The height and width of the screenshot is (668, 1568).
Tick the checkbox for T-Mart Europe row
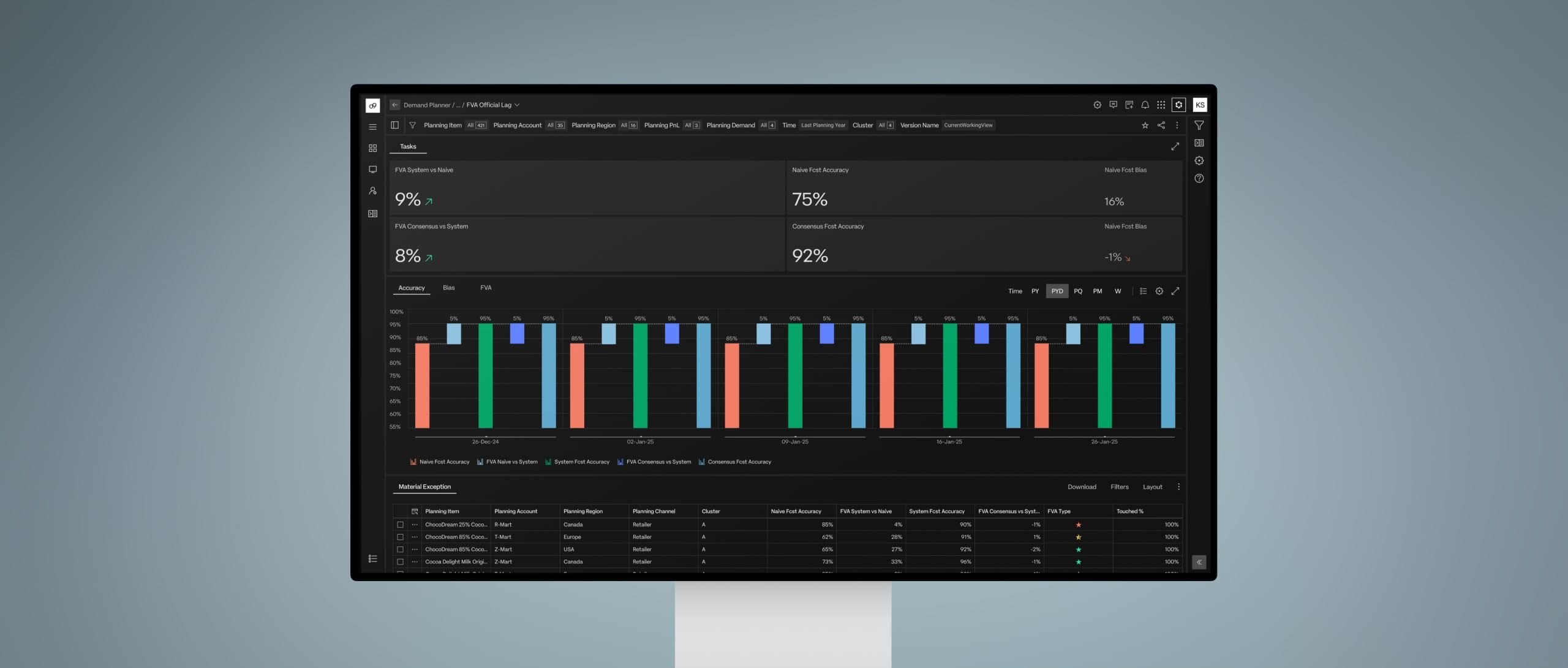[x=400, y=537]
